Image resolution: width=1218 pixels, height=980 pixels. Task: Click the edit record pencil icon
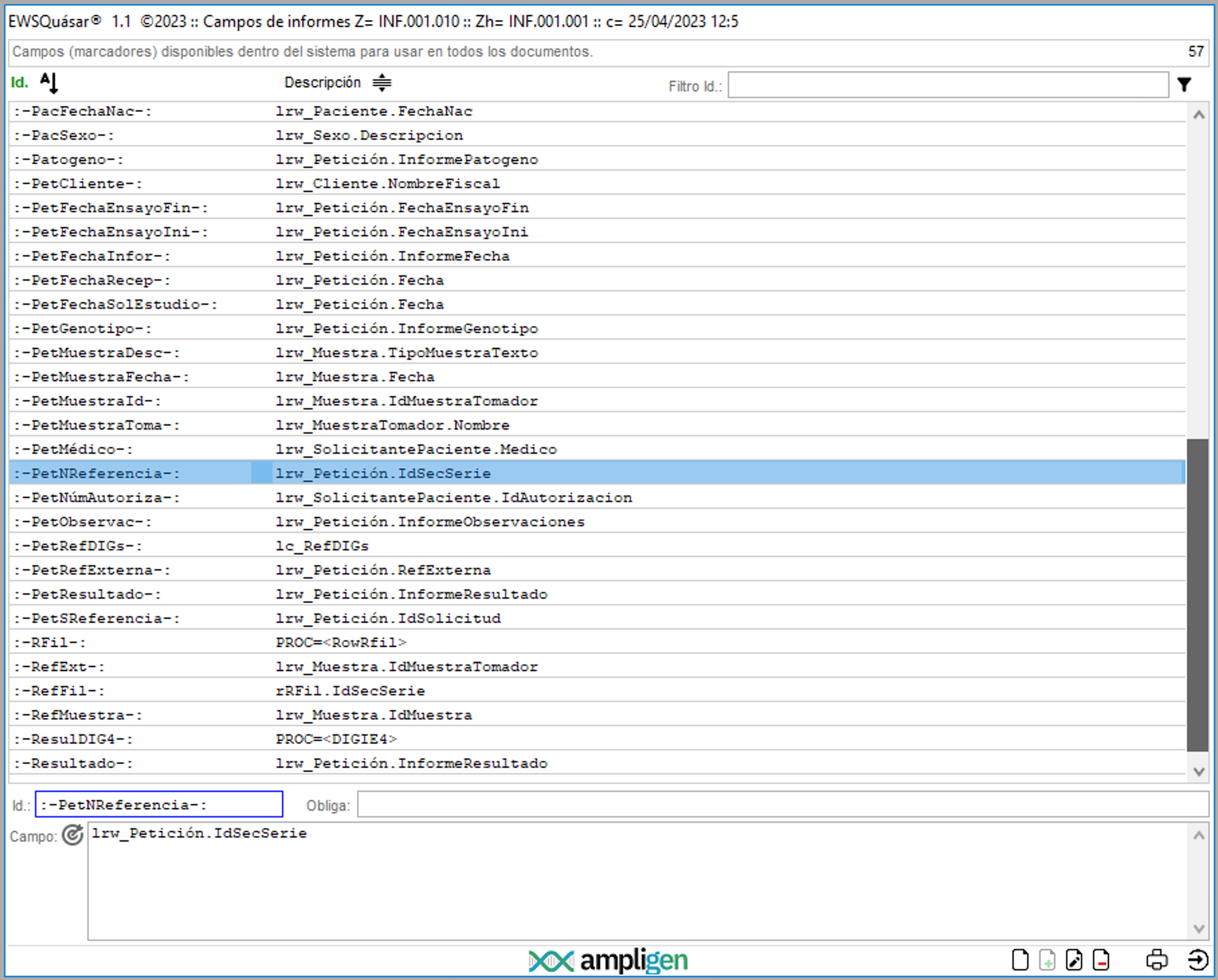[1074, 961]
